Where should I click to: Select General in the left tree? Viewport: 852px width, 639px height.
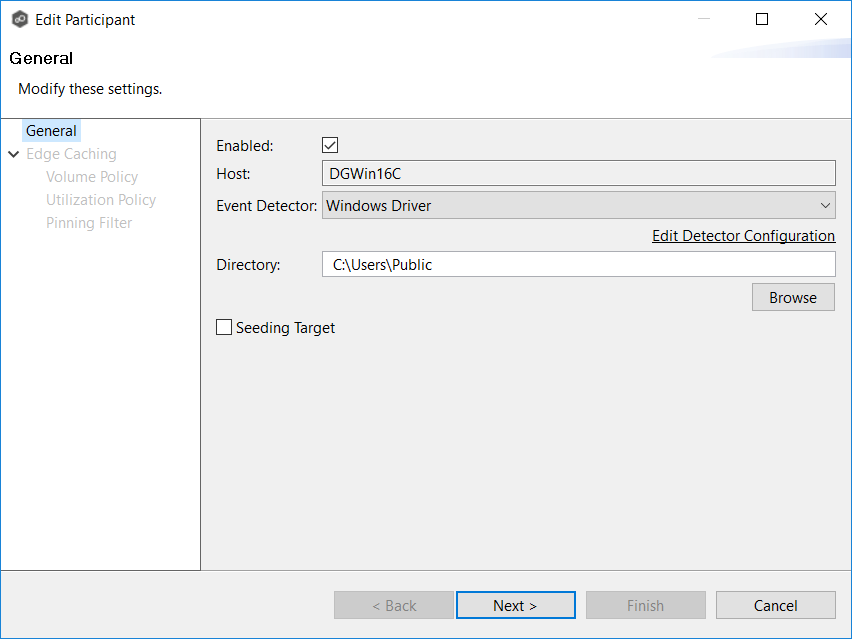(51, 131)
